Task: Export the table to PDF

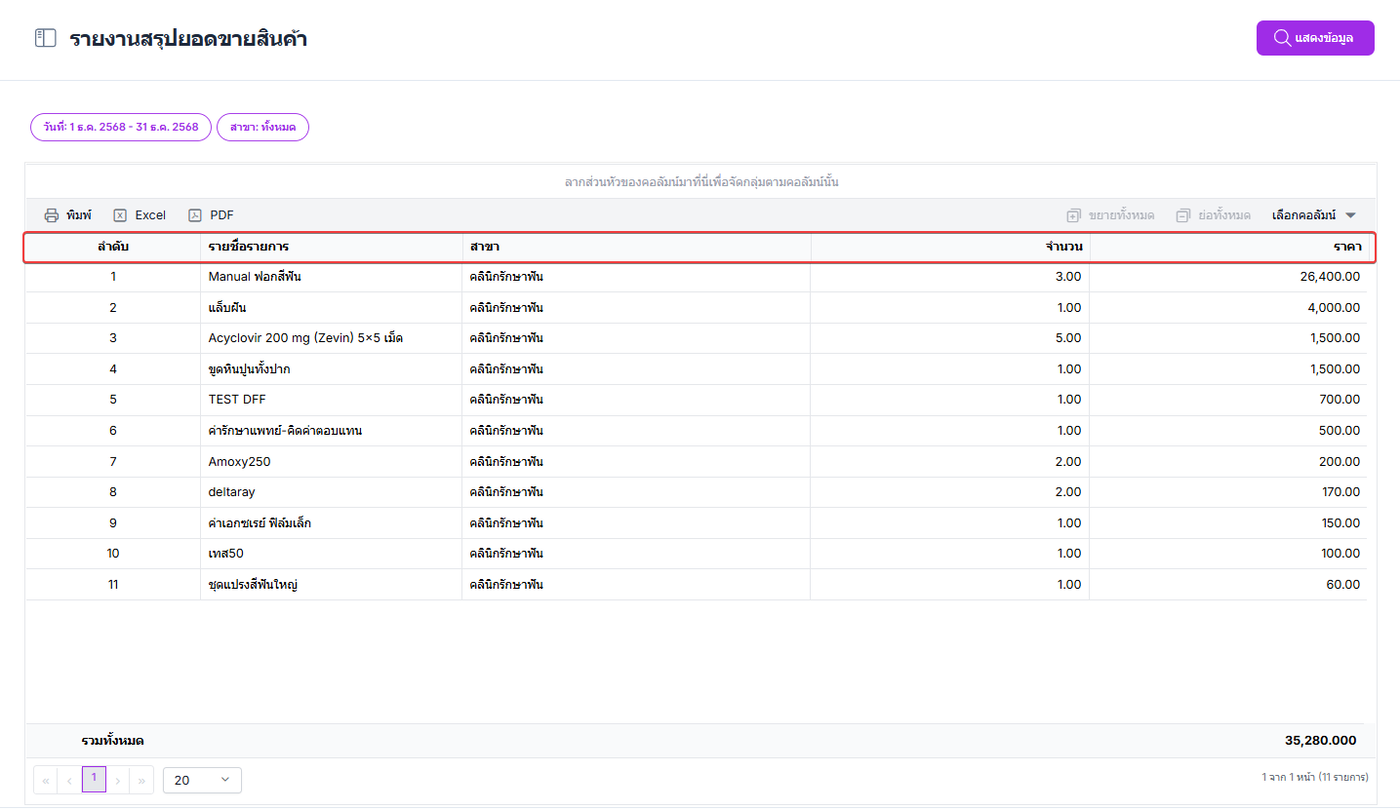Action: pyautogui.click(x=211, y=215)
